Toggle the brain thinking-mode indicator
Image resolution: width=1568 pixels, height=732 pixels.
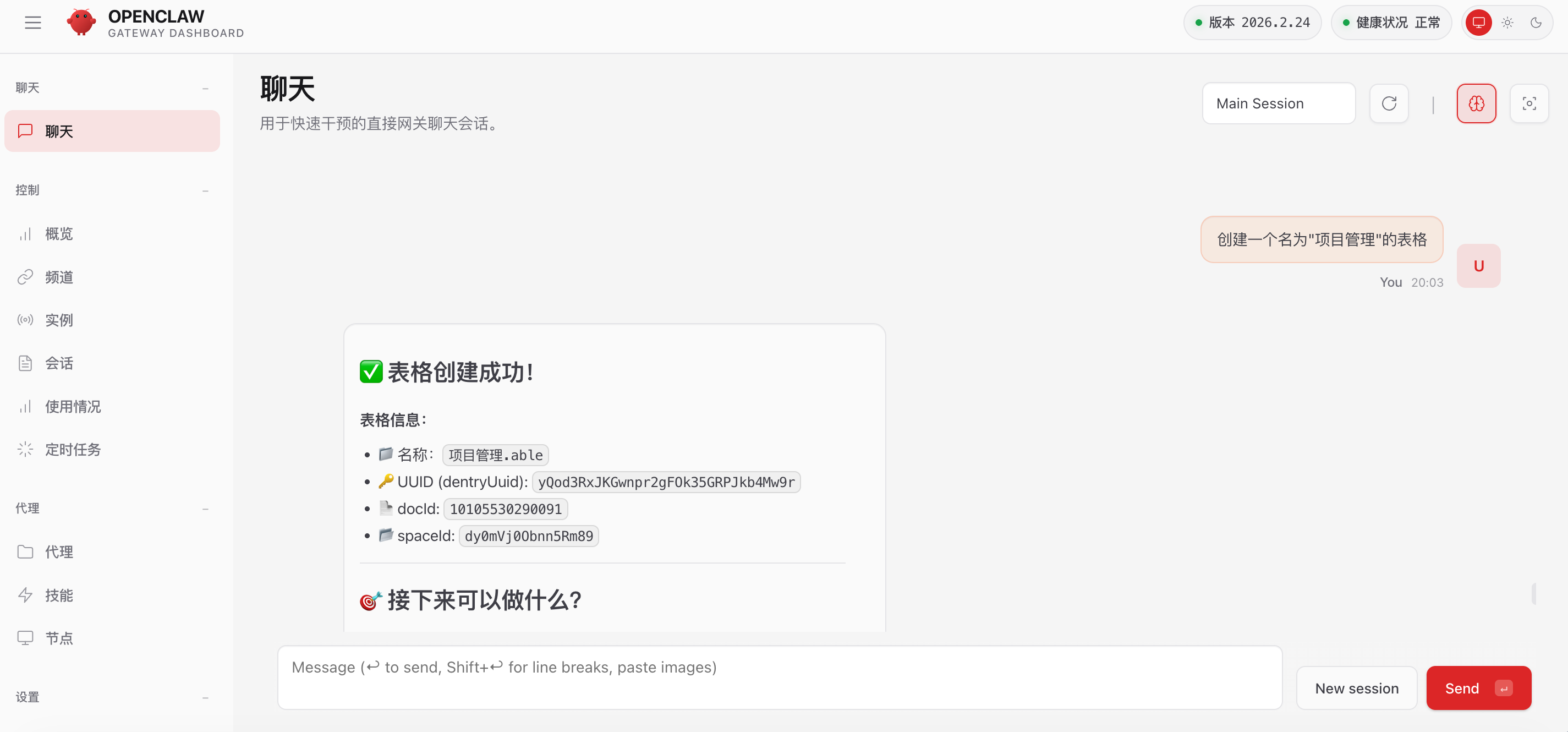tap(1476, 103)
